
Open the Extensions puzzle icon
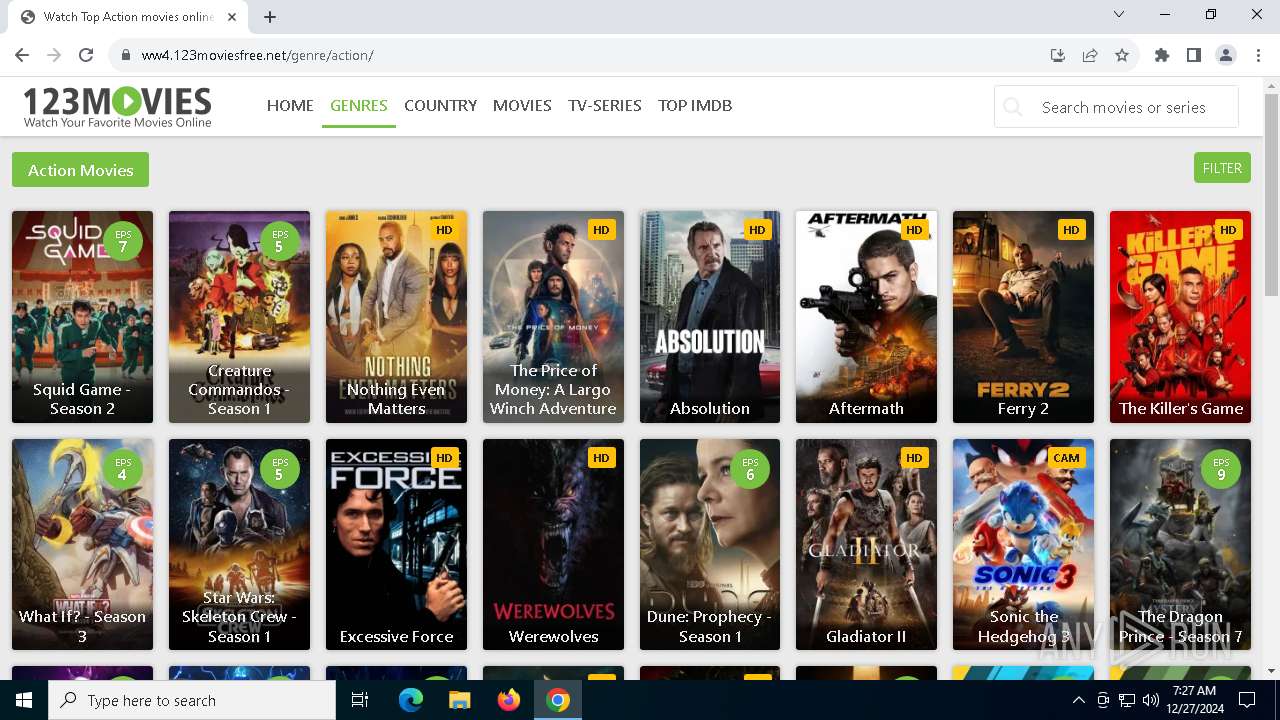pyautogui.click(x=1162, y=55)
